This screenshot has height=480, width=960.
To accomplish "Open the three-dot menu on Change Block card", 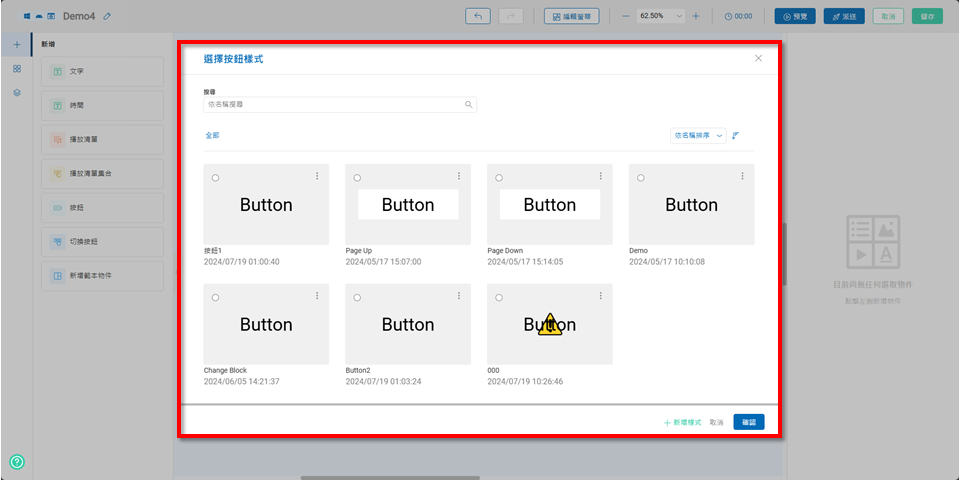I will coord(317,296).
